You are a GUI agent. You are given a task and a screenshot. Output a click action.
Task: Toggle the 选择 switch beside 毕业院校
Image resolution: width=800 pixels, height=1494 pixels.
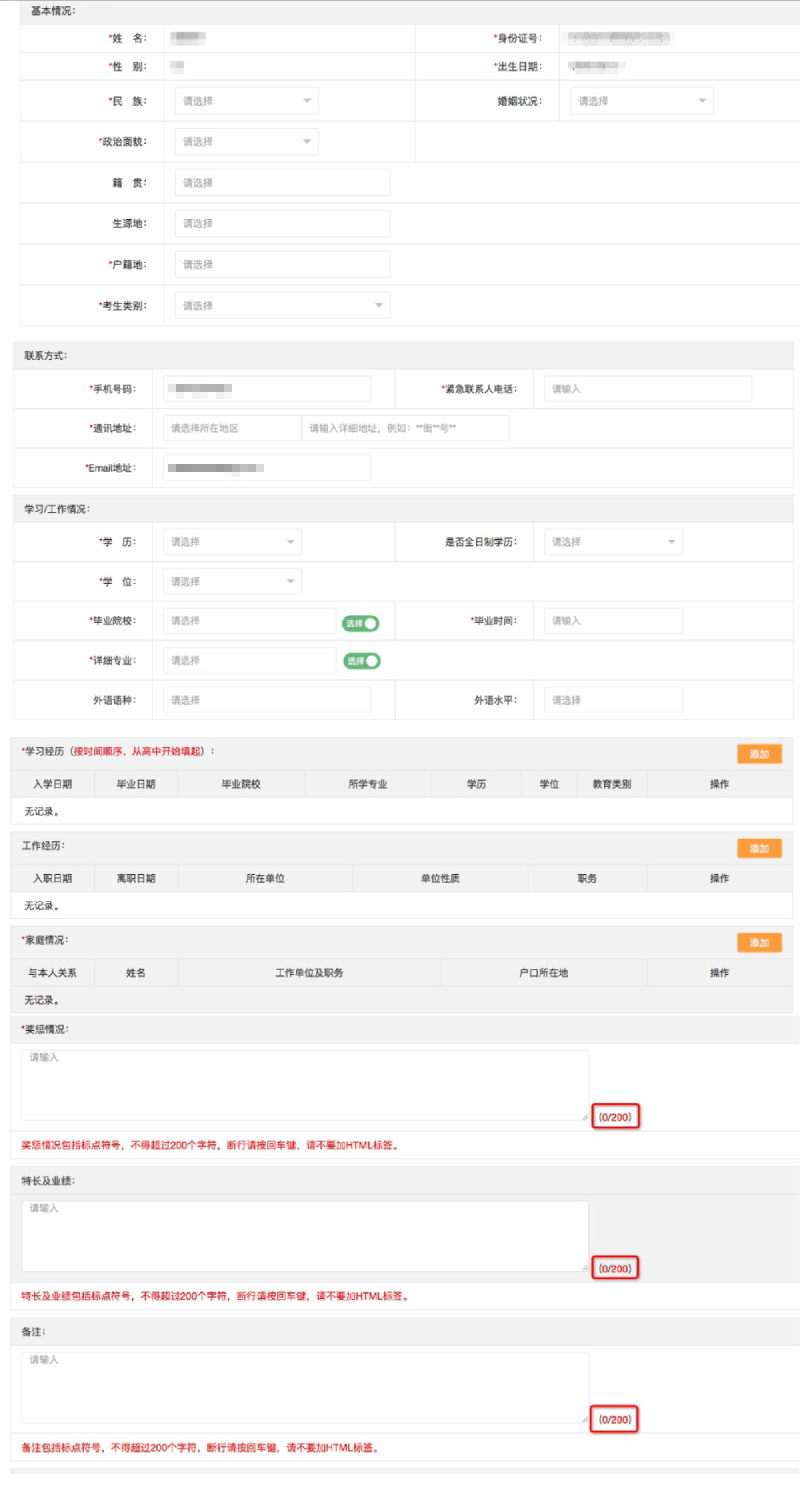(361, 623)
